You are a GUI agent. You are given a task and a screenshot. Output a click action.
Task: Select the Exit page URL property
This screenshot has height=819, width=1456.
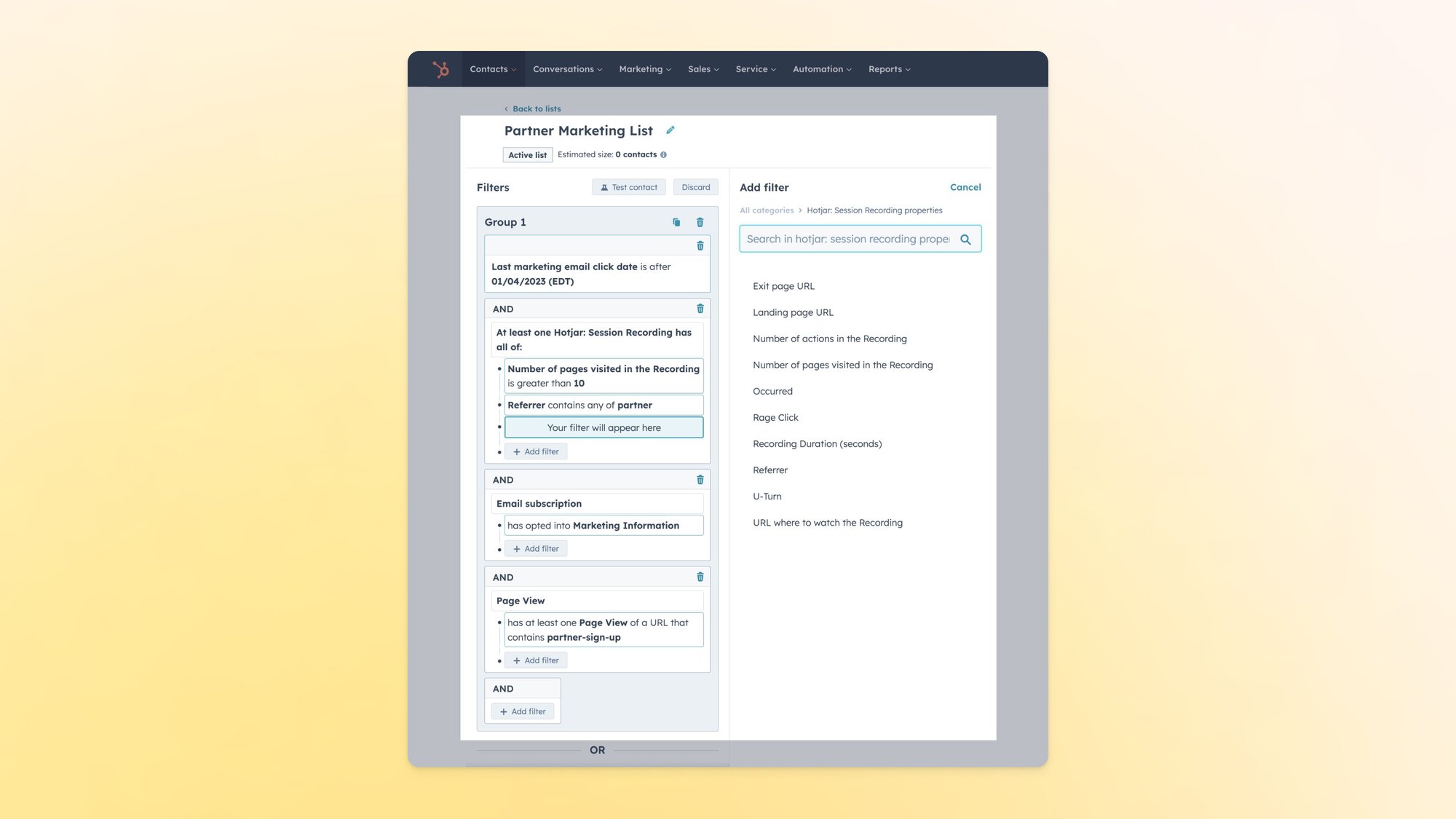[784, 287]
